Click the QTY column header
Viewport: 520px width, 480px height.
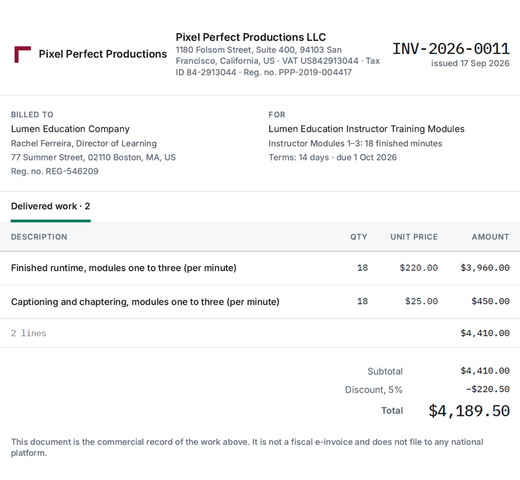359,237
